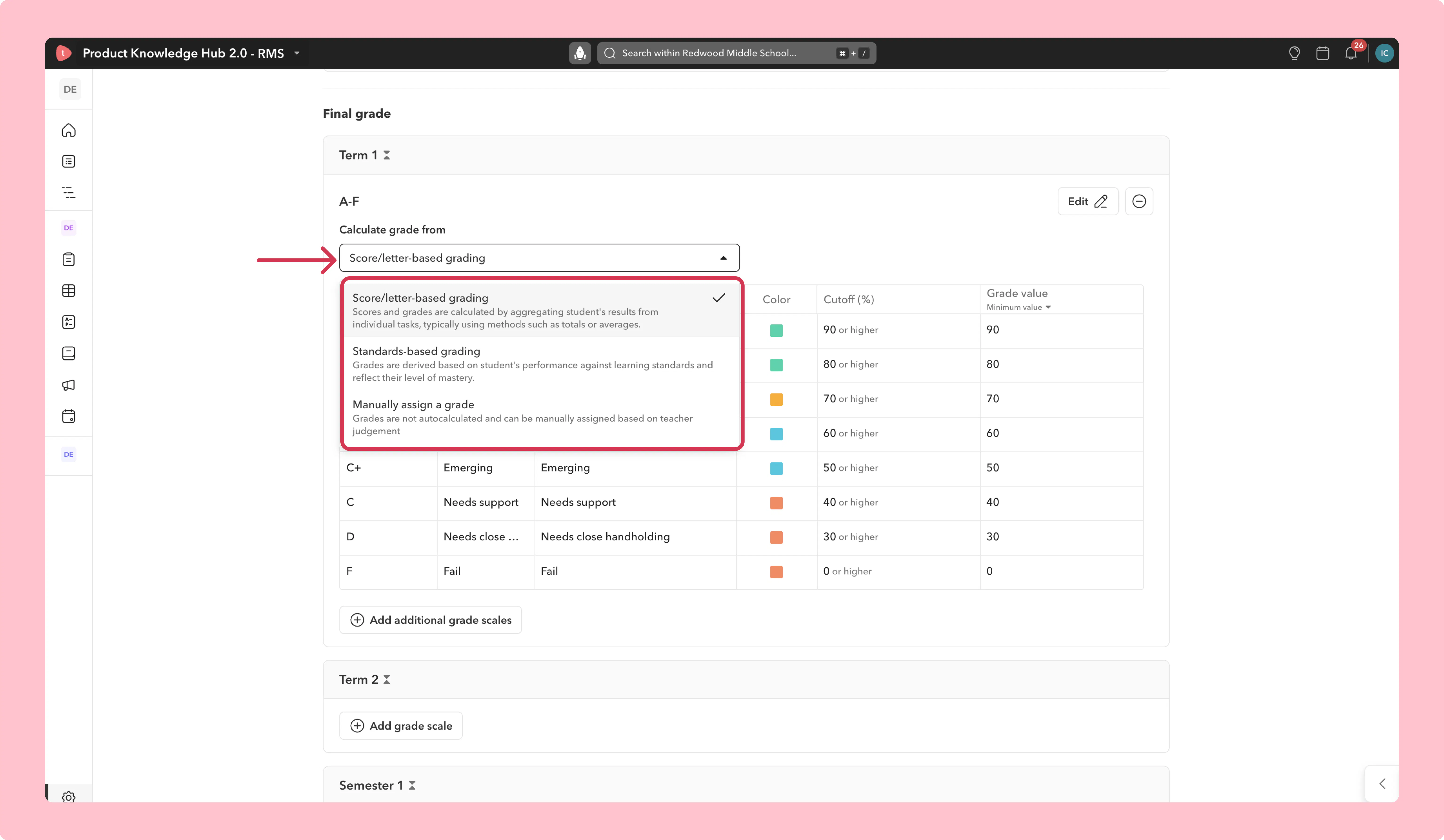Open the settings gear in the sidebar
Screen dimensions: 1444x840
click(69, 797)
